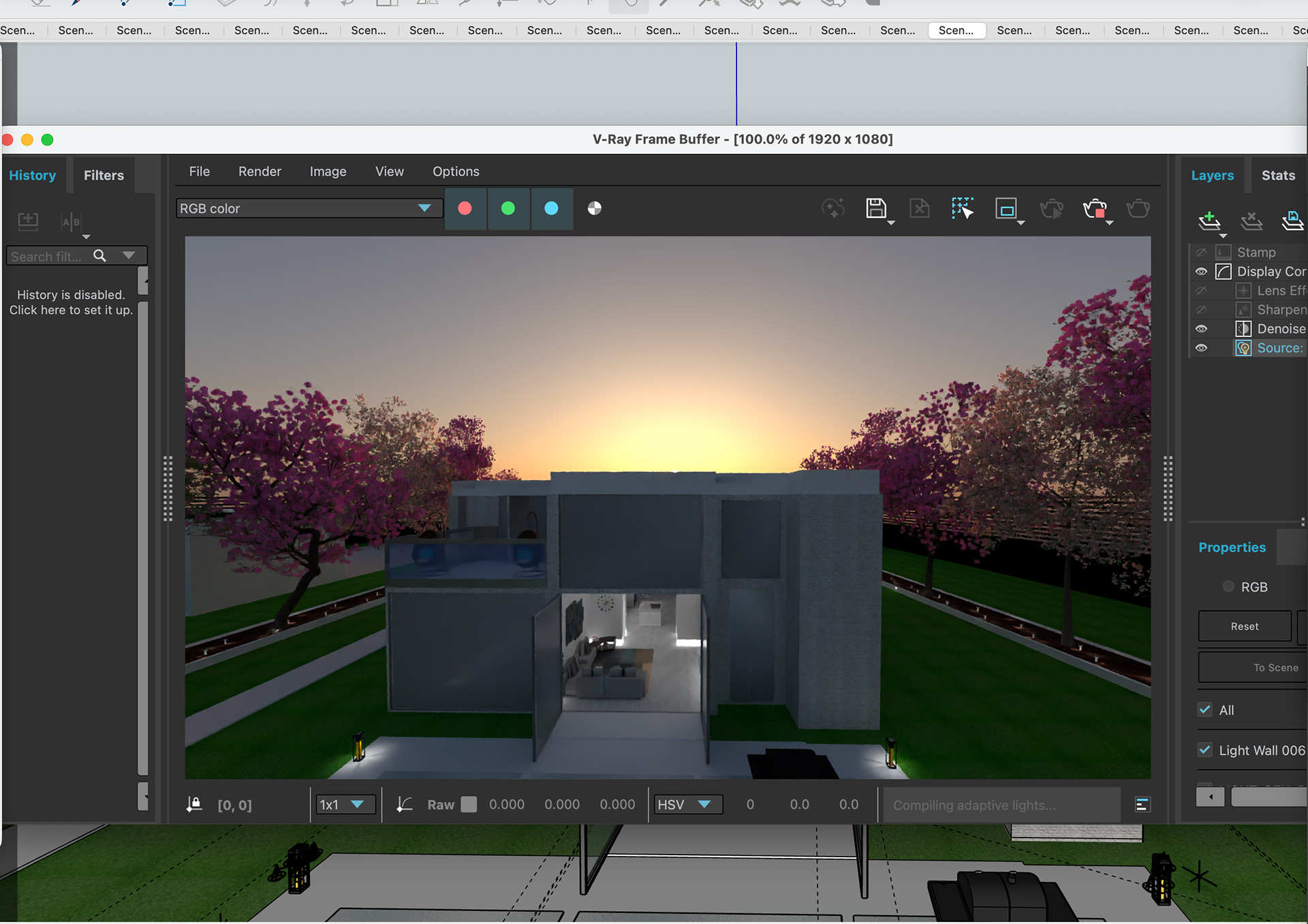Uncheck the All checkbox
The image size is (1308, 924).
(x=1205, y=710)
